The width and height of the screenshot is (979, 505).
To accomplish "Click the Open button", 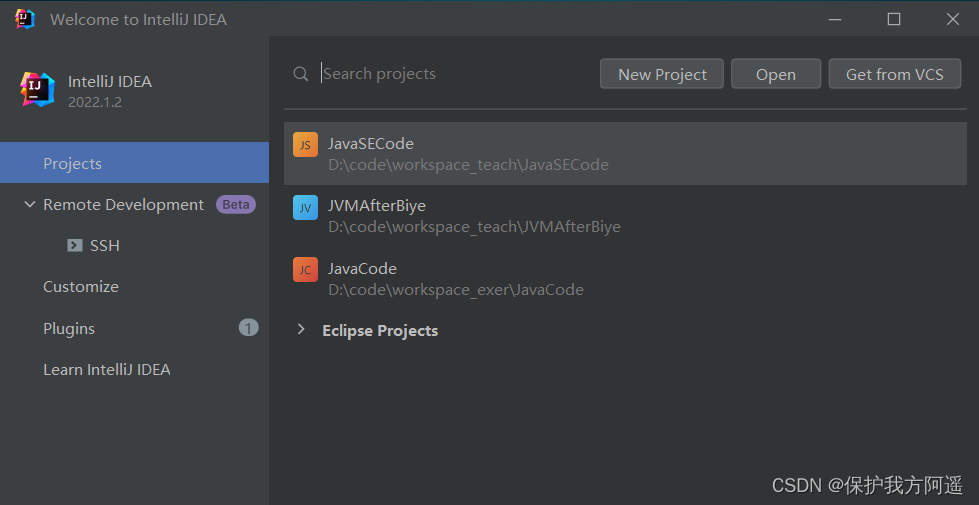I will 776,74.
